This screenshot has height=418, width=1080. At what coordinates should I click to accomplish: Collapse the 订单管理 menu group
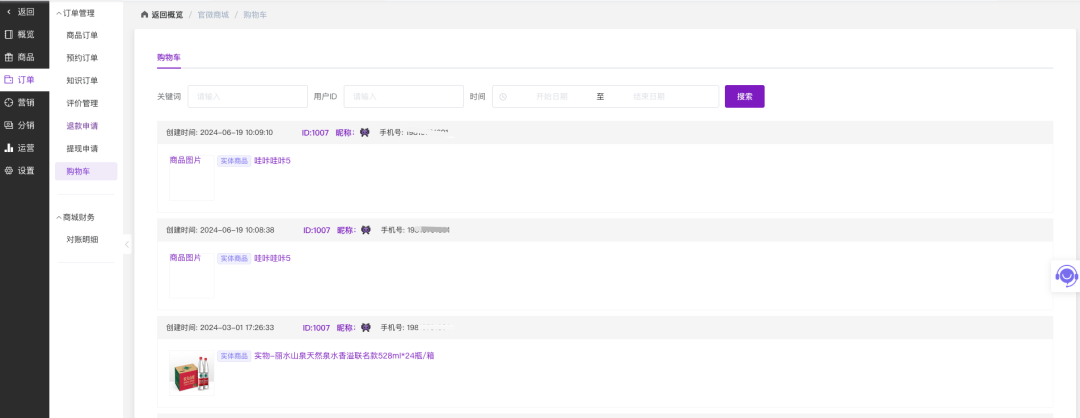tap(75, 13)
